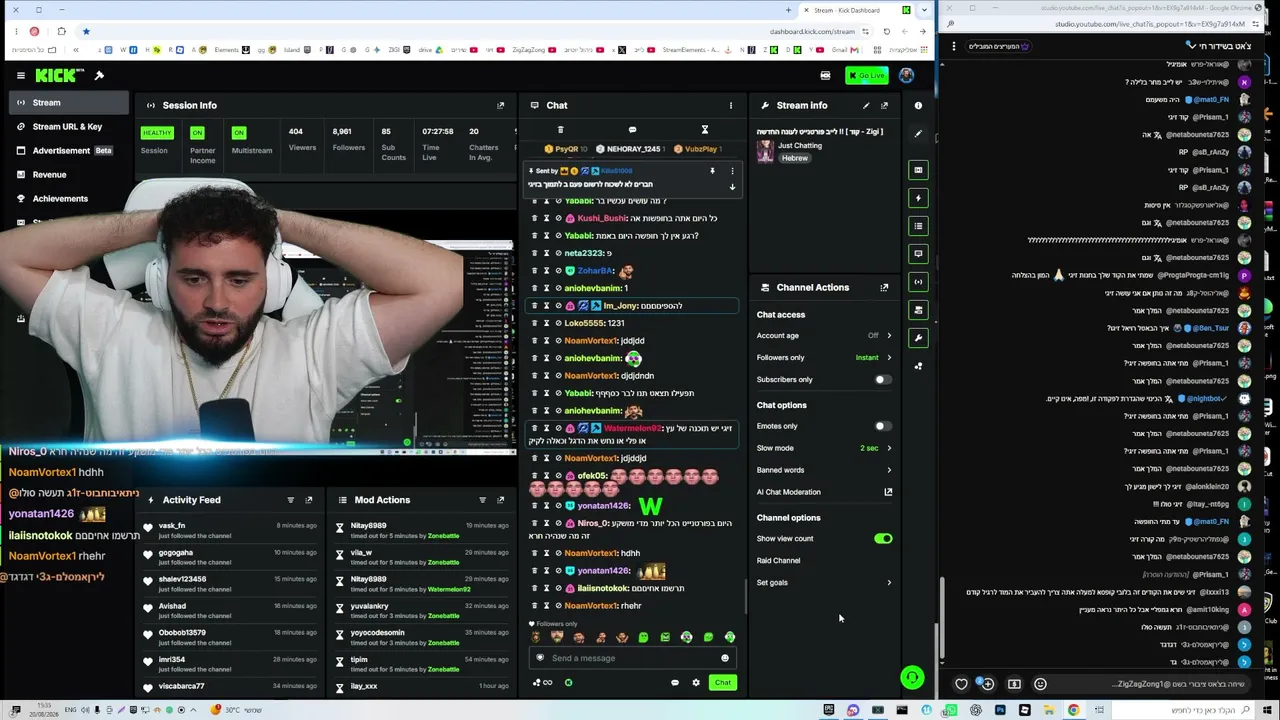Unpin the pinned chat message
The height and width of the screenshot is (720, 1280).
[x=712, y=171]
